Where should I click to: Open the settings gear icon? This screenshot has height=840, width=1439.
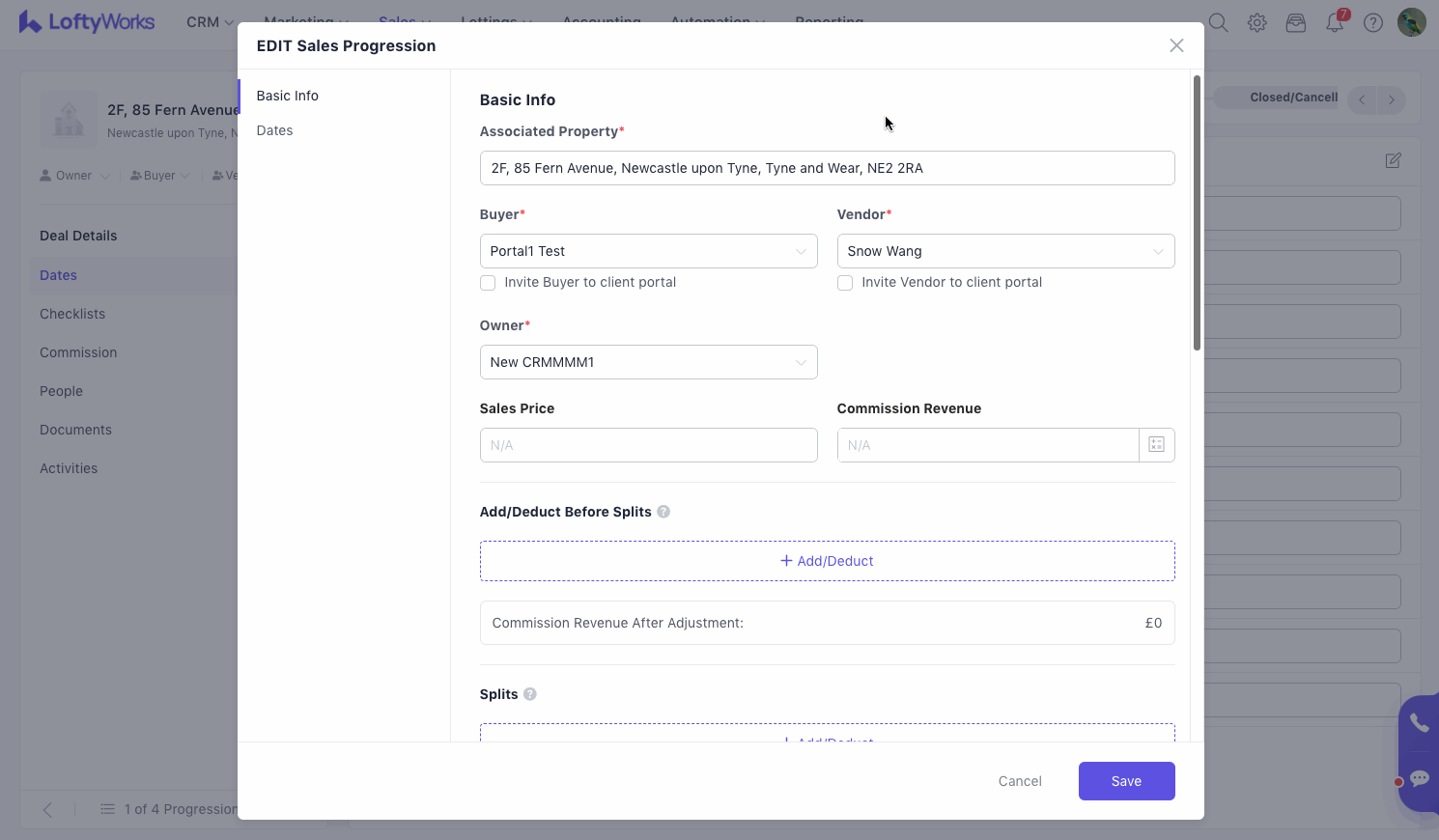click(1256, 23)
